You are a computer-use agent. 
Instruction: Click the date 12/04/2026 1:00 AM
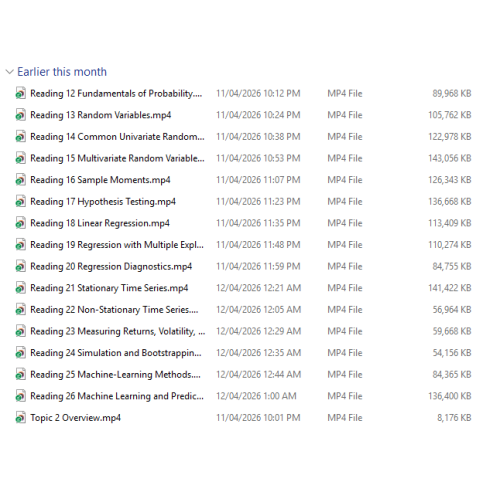pyautogui.click(x=256, y=396)
